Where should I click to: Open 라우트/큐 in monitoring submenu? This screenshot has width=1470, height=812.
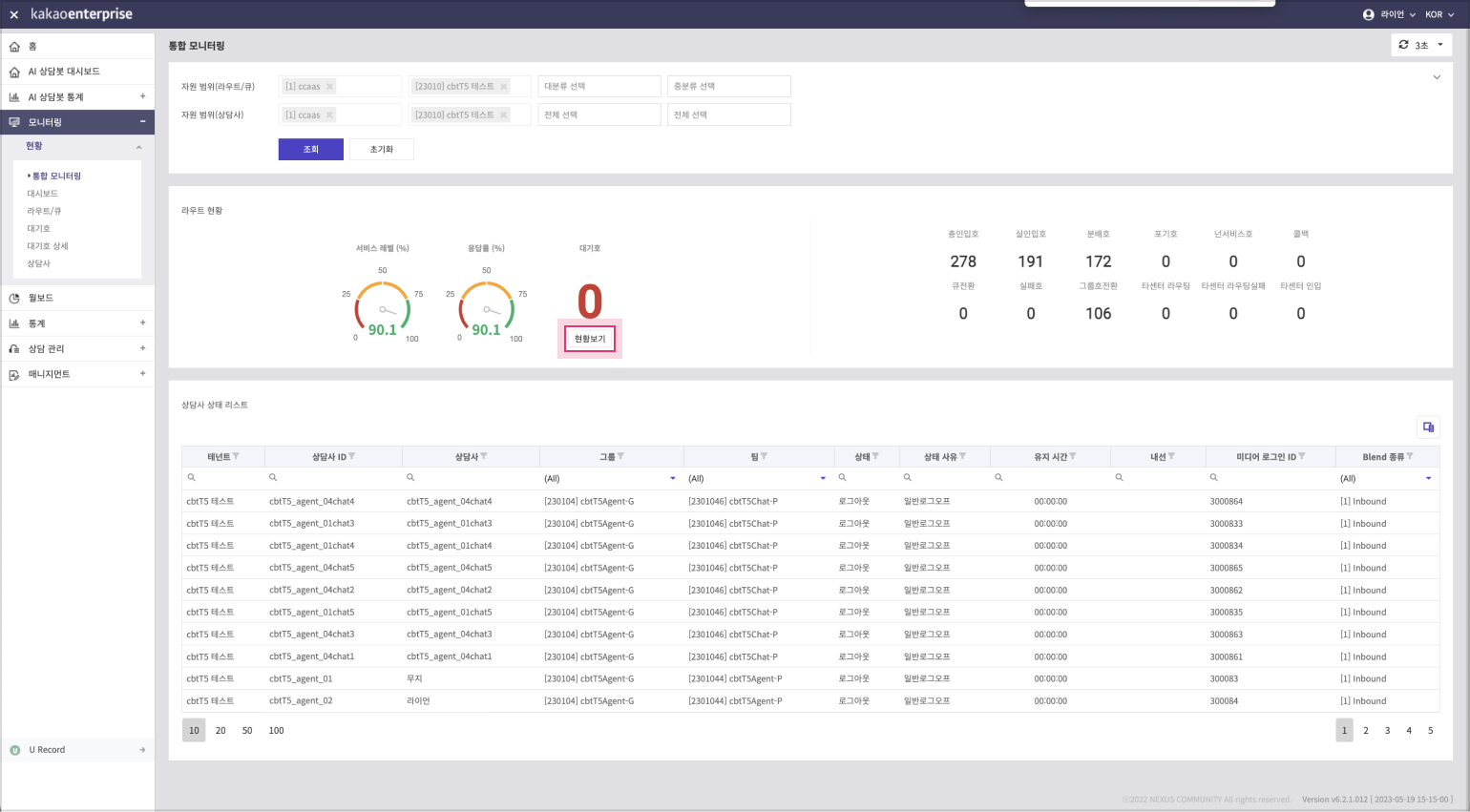[x=44, y=211]
